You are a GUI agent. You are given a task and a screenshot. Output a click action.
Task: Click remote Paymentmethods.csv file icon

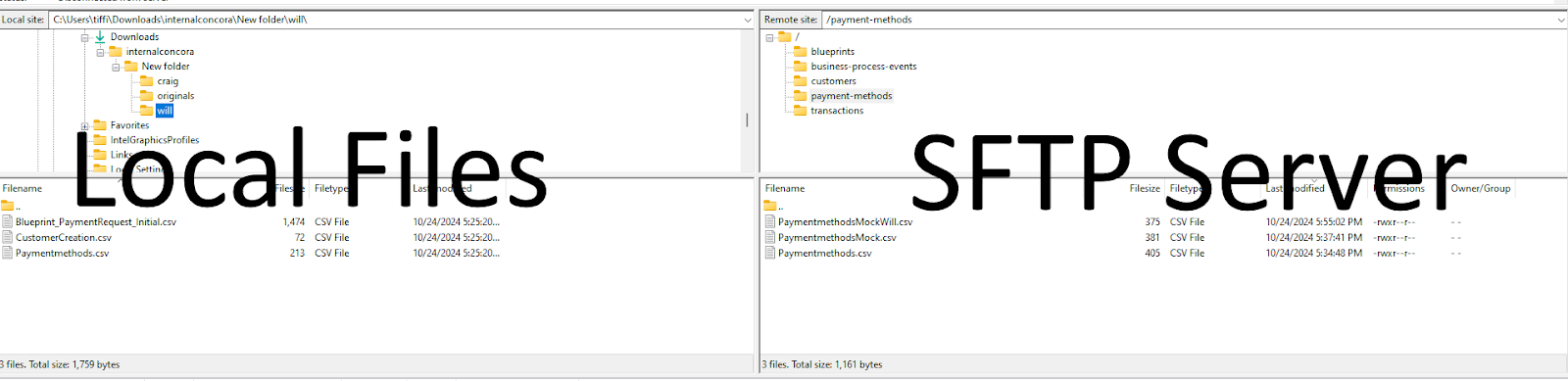pyautogui.click(x=769, y=253)
